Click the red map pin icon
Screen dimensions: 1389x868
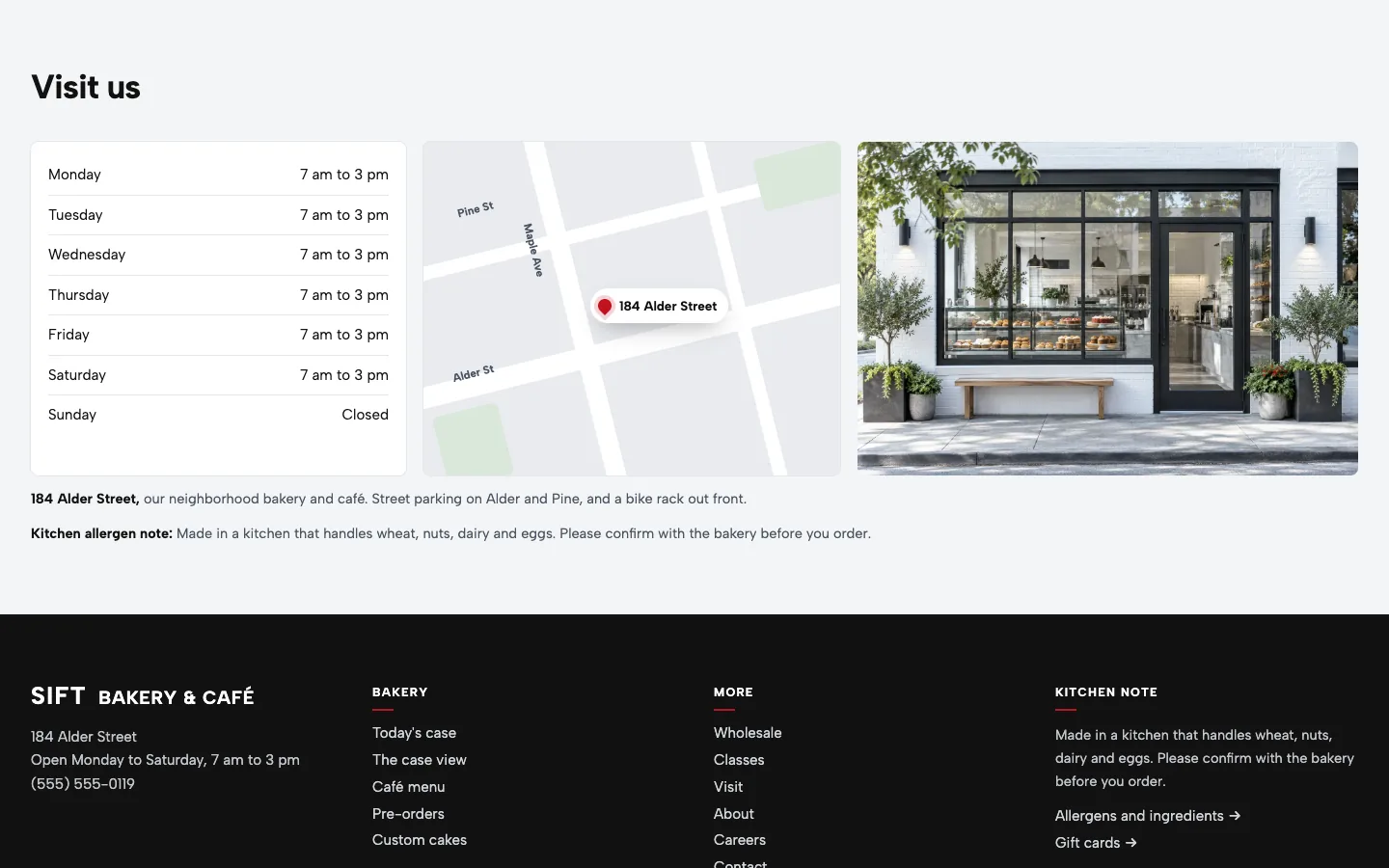click(x=605, y=307)
